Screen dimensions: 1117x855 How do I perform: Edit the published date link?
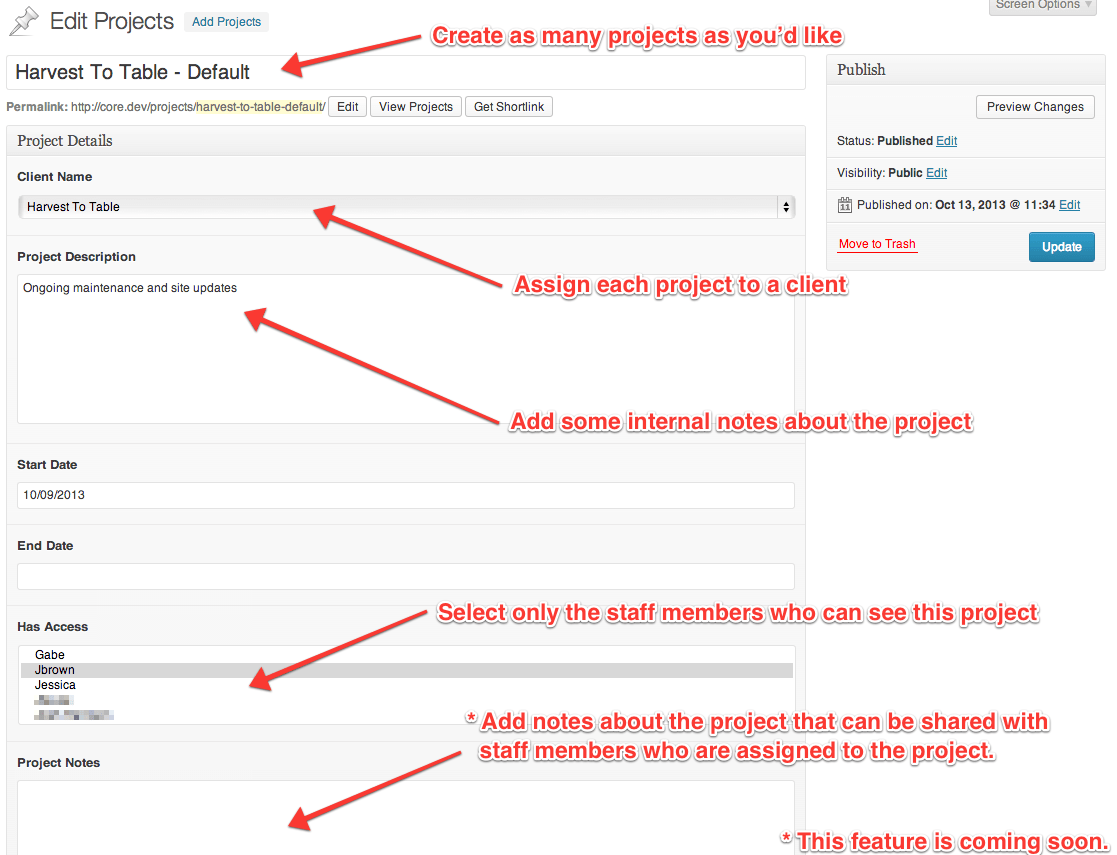[x=1069, y=205]
